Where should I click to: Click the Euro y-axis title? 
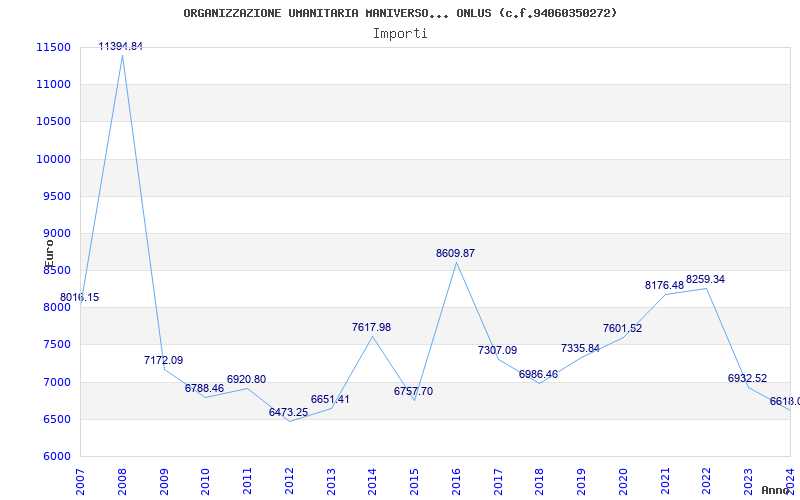pos(49,253)
